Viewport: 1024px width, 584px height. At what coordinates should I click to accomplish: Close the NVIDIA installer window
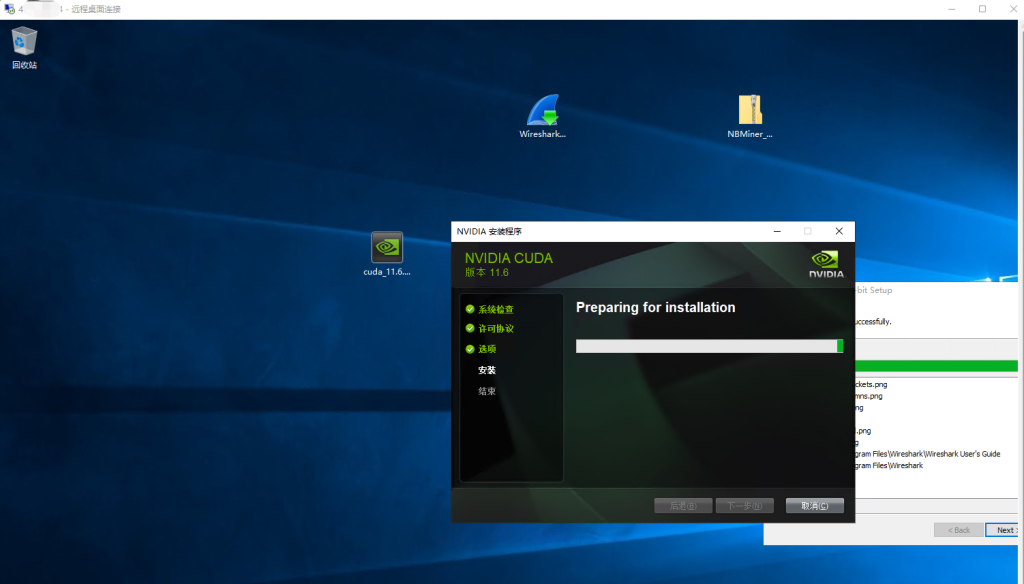point(839,231)
